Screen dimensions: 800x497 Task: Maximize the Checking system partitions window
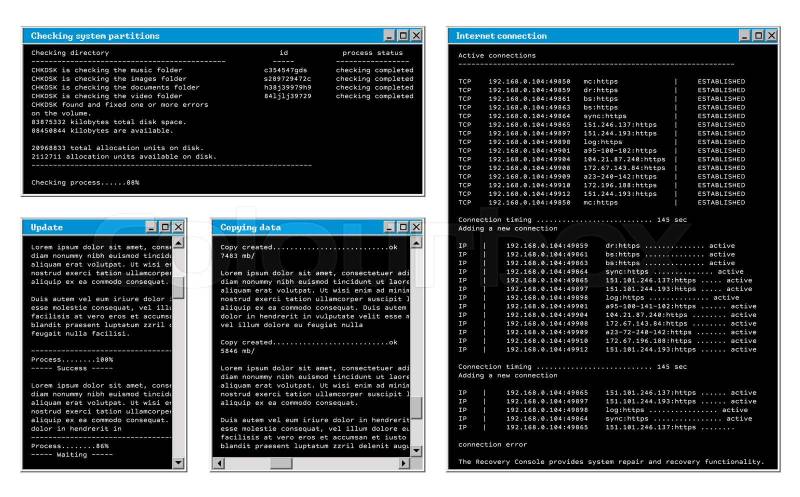click(x=403, y=35)
